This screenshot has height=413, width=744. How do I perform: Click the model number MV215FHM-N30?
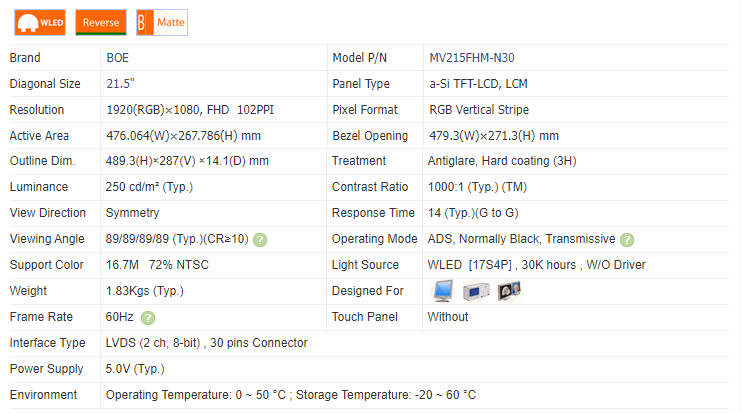472,58
